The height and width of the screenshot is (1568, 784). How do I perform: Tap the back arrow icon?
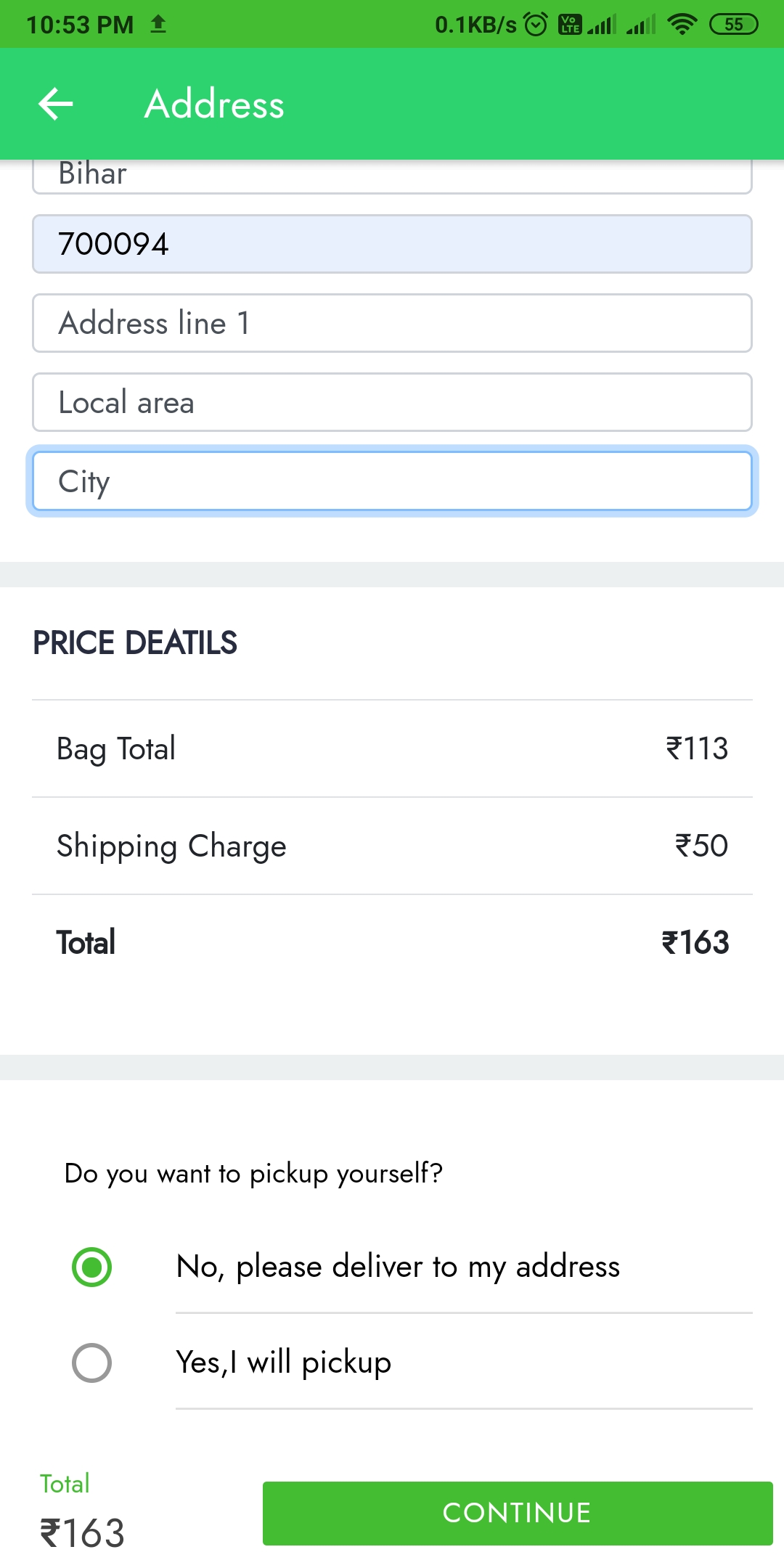56,104
